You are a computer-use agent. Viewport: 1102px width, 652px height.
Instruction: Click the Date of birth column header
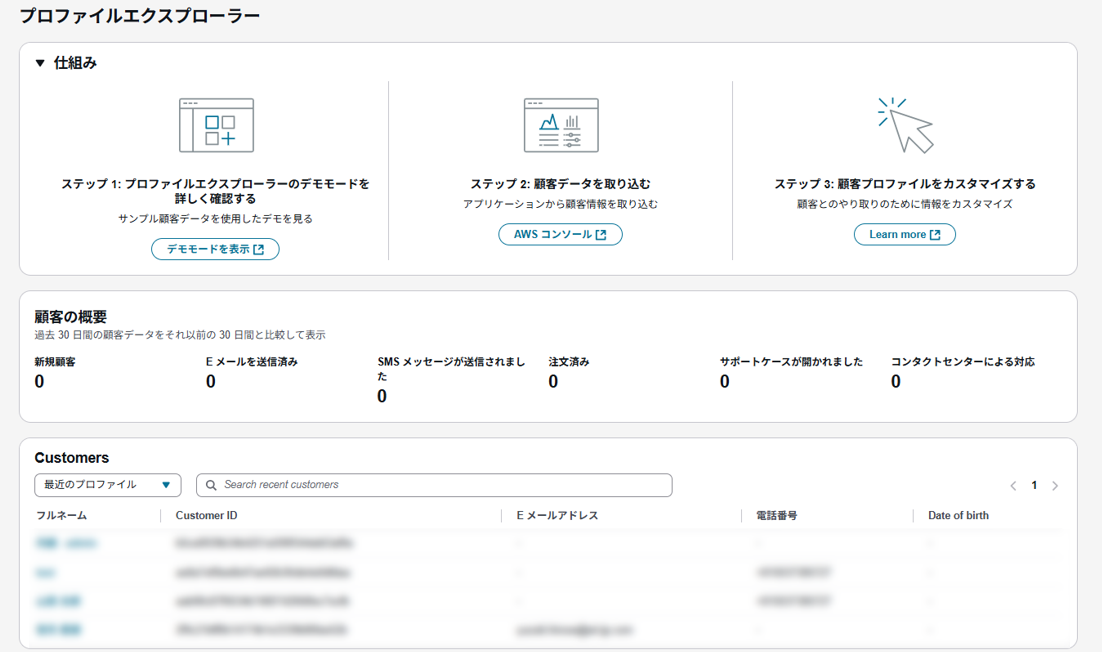click(x=958, y=515)
